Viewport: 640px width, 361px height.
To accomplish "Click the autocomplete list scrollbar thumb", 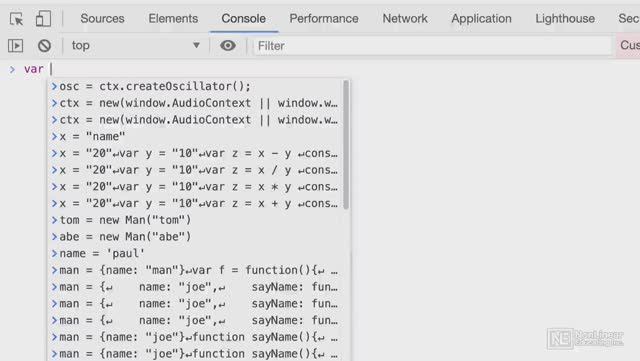I will [346, 145].
